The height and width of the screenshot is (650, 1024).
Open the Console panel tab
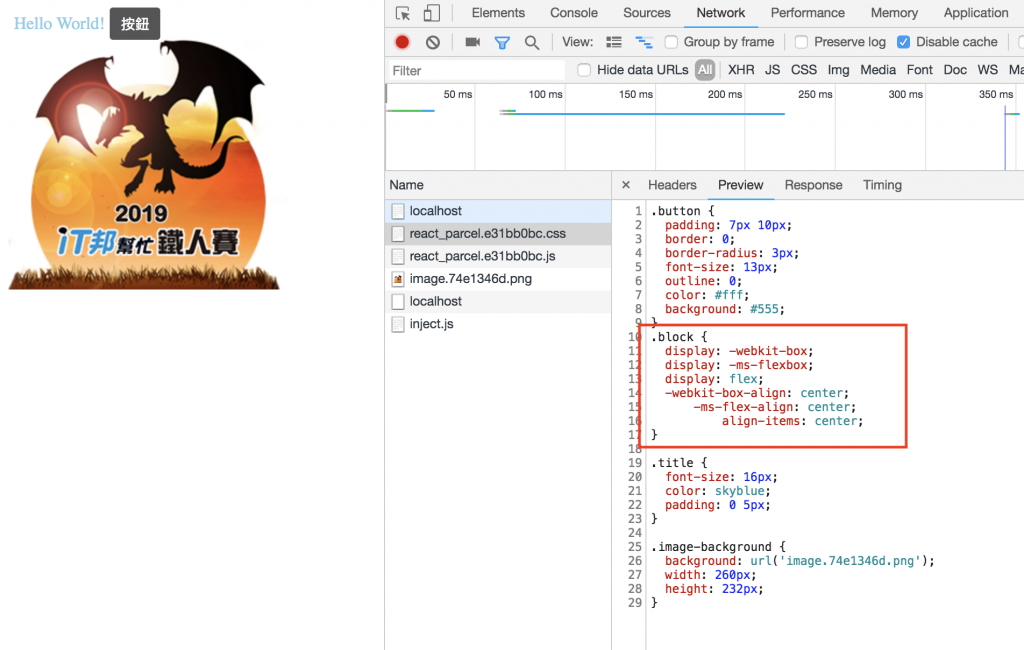(573, 13)
